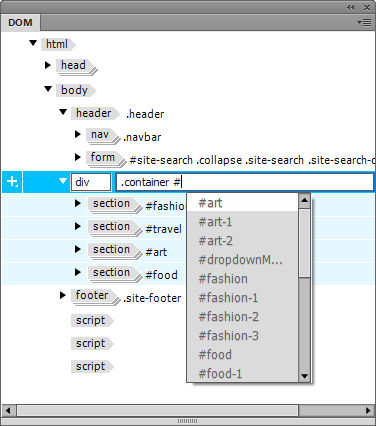Expand the section #art node
376x426 pixels.
[78, 249]
